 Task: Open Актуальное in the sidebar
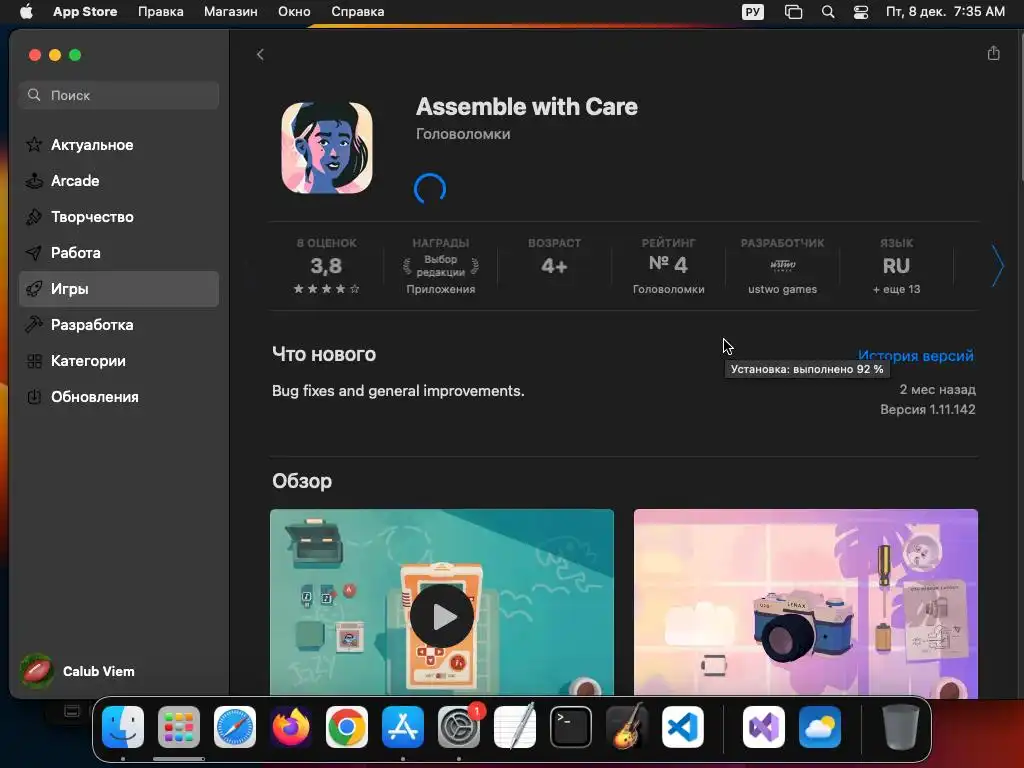pyautogui.click(x=119, y=145)
